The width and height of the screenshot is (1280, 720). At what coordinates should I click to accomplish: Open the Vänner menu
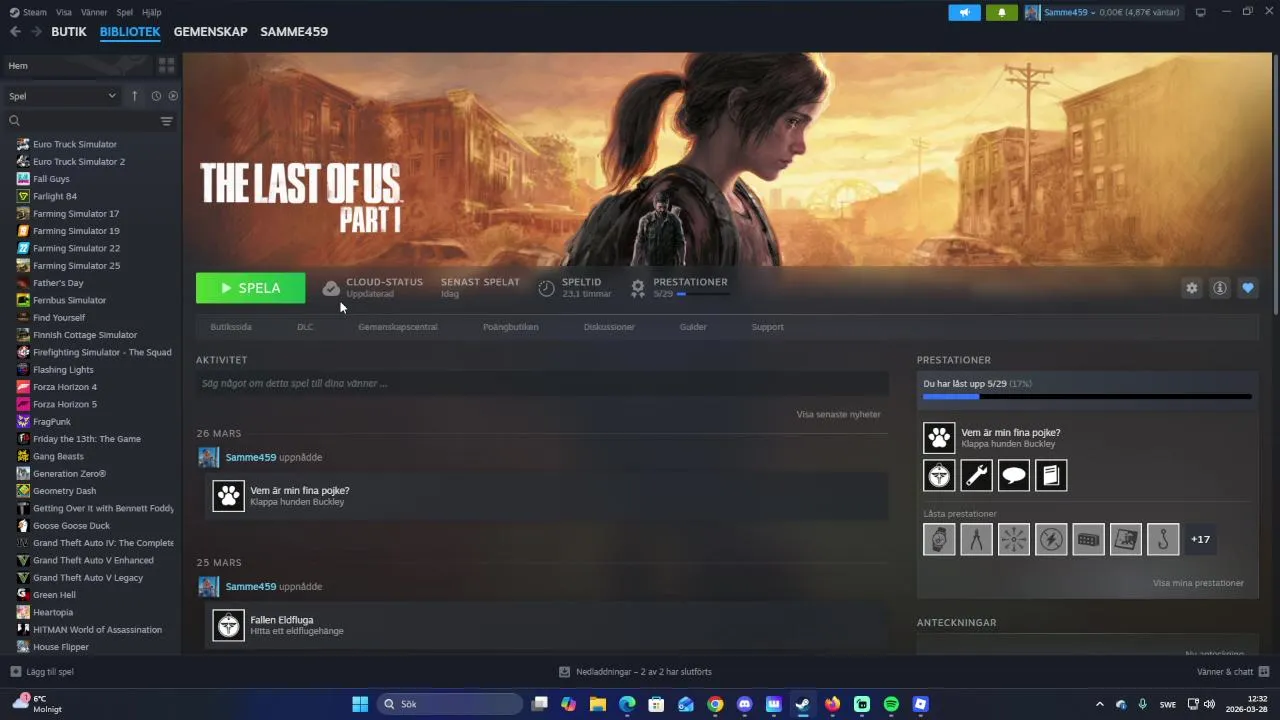[x=94, y=12]
